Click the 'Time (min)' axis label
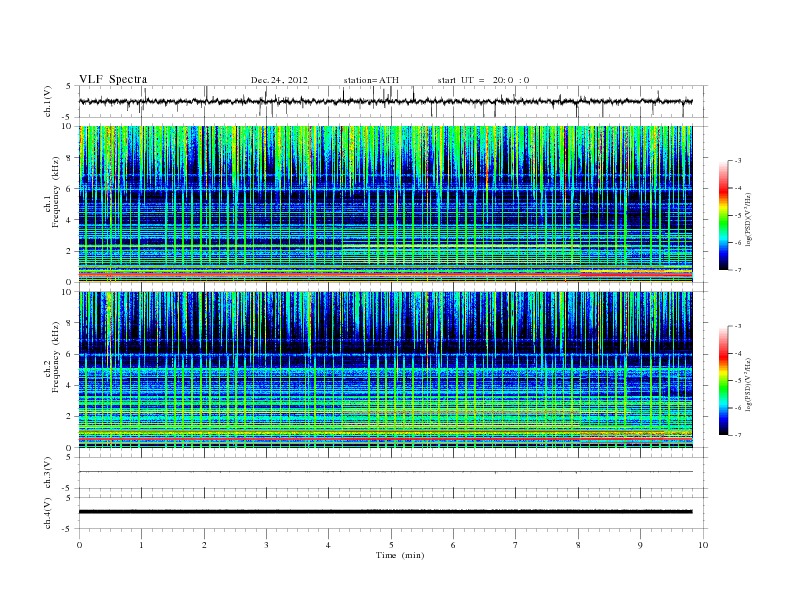Viewport: 792px width, 612px height. pos(400,555)
